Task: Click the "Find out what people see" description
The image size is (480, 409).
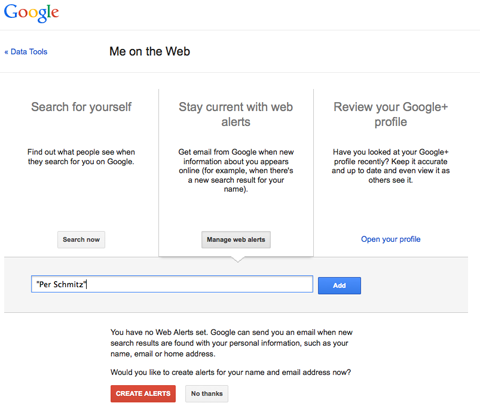Action: coord(81,157)
